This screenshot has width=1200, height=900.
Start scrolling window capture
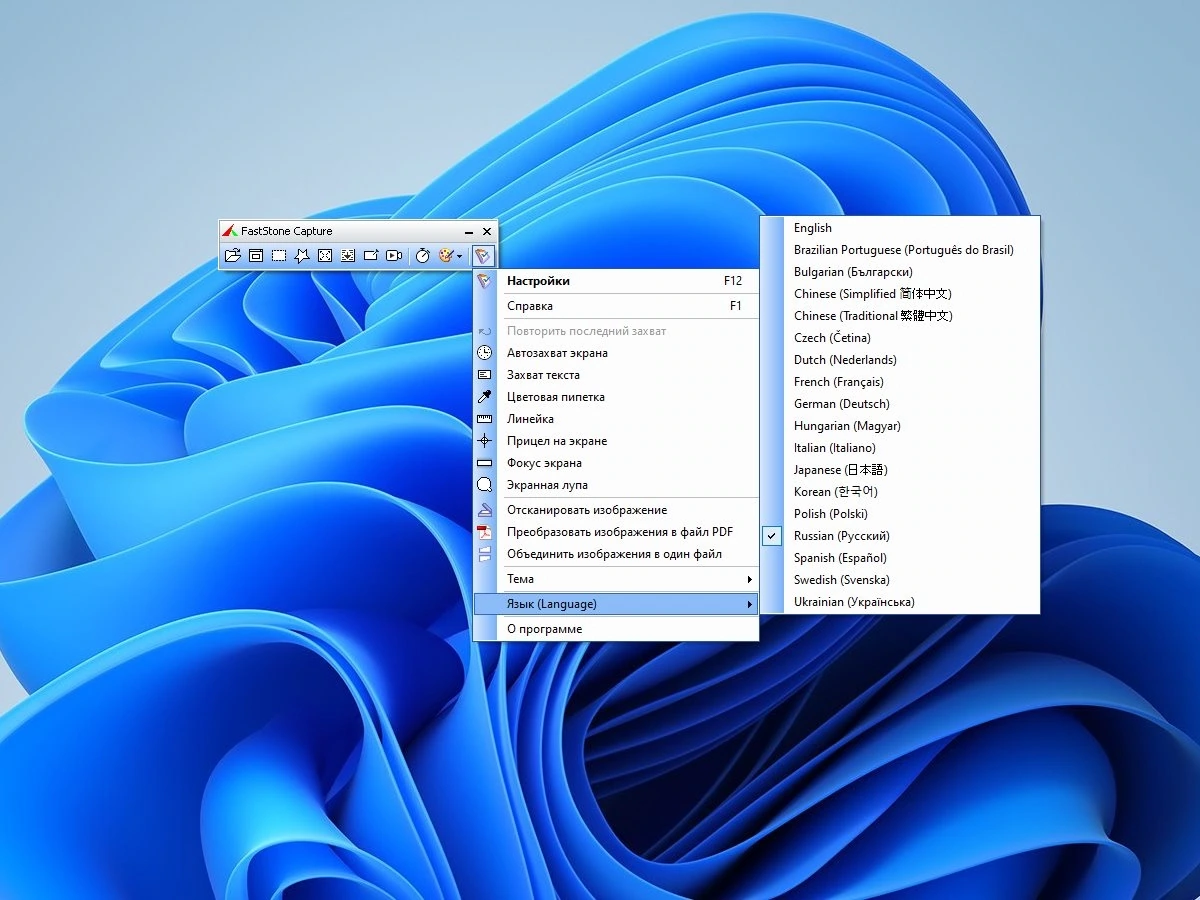348,256
